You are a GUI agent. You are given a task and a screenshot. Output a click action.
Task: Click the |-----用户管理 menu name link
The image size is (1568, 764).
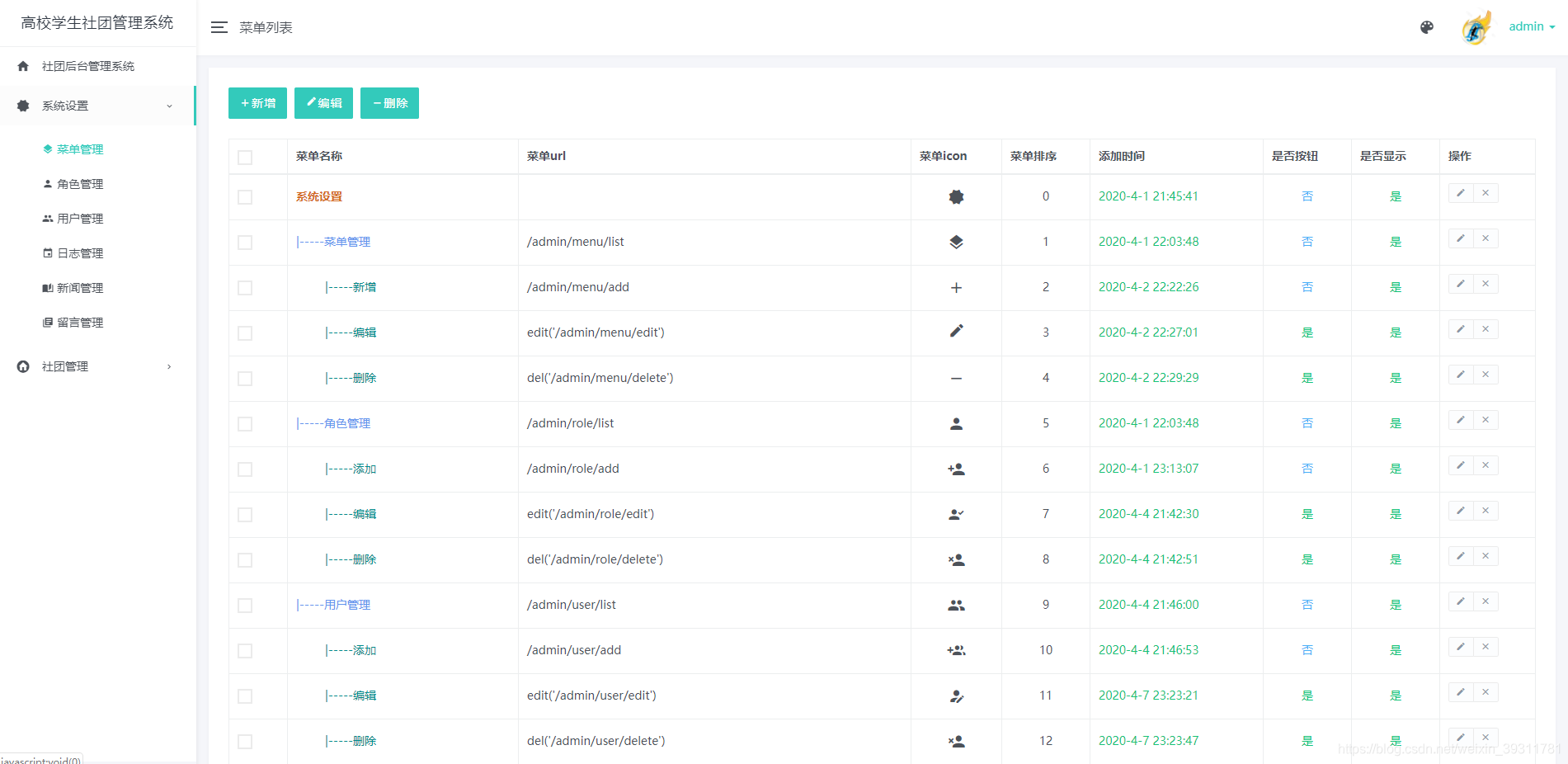333,606
